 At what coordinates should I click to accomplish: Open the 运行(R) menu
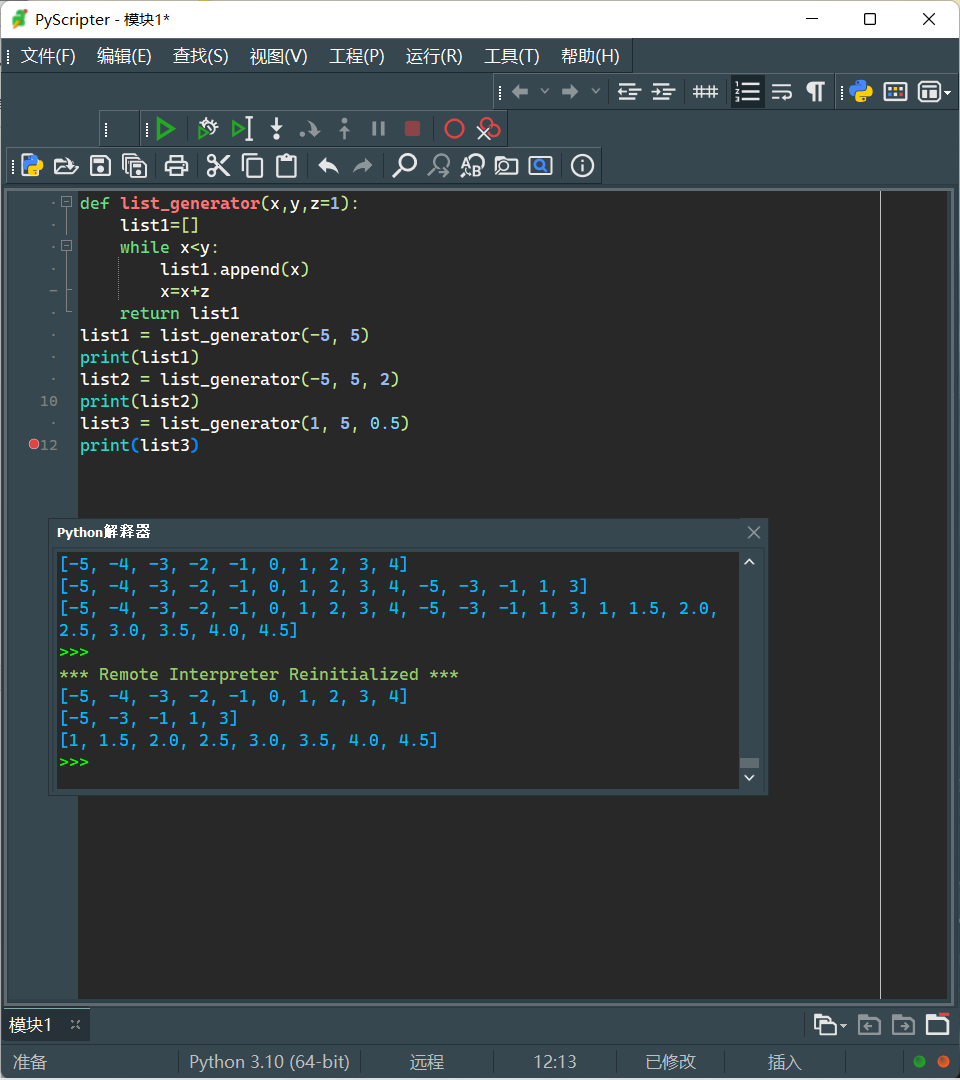434,57
